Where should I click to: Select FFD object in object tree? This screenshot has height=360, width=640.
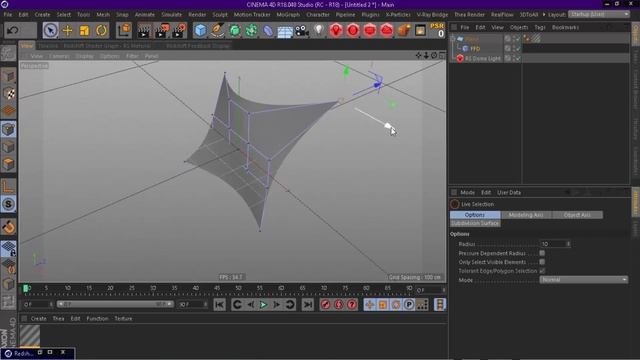click(x=475, y=49)
